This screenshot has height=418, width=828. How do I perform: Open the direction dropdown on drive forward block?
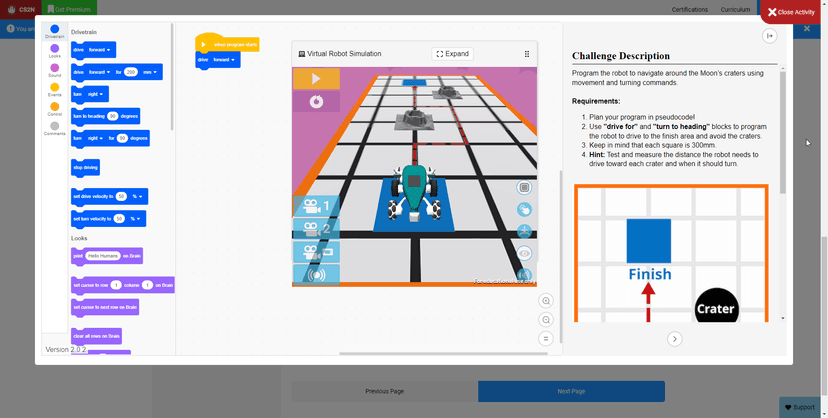(100, 50)
